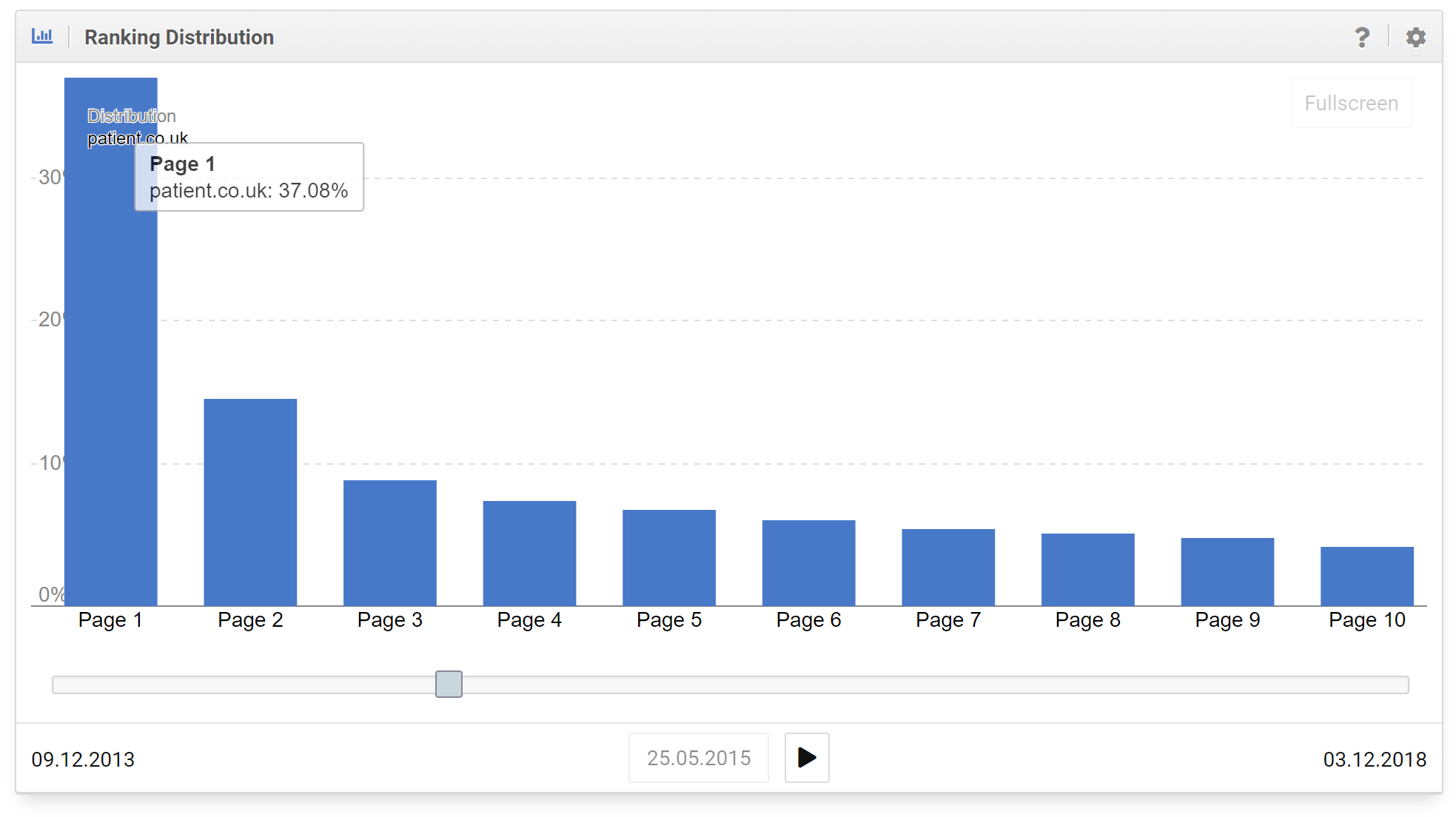Select the Page 8 bar
1456x817 pixels.
click(x=1088, y=570)
